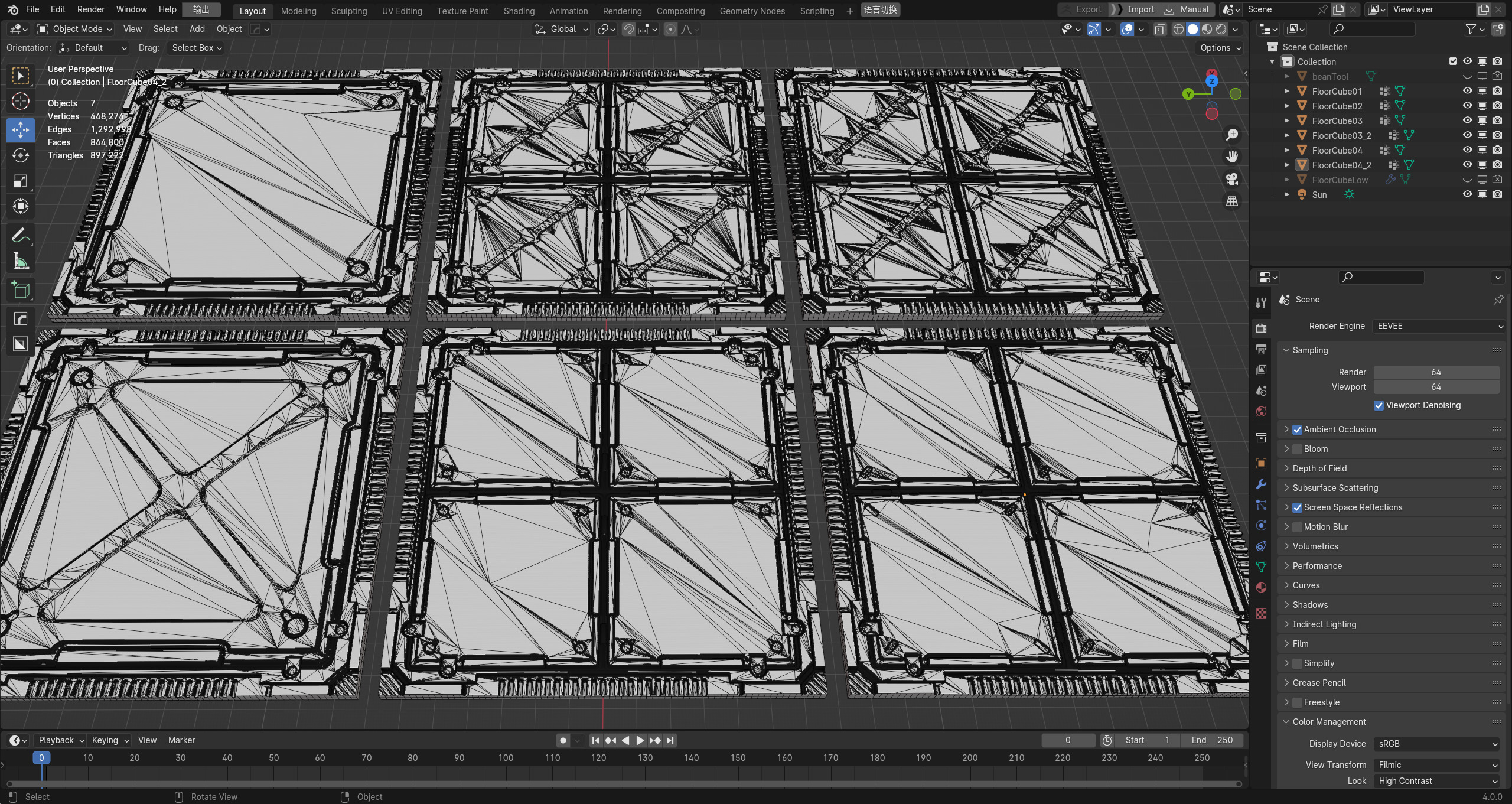Image resolution: width=1512 pixels, height=804 pixels.
Task: Open World properties tab icon
Action: [1262, 411]
